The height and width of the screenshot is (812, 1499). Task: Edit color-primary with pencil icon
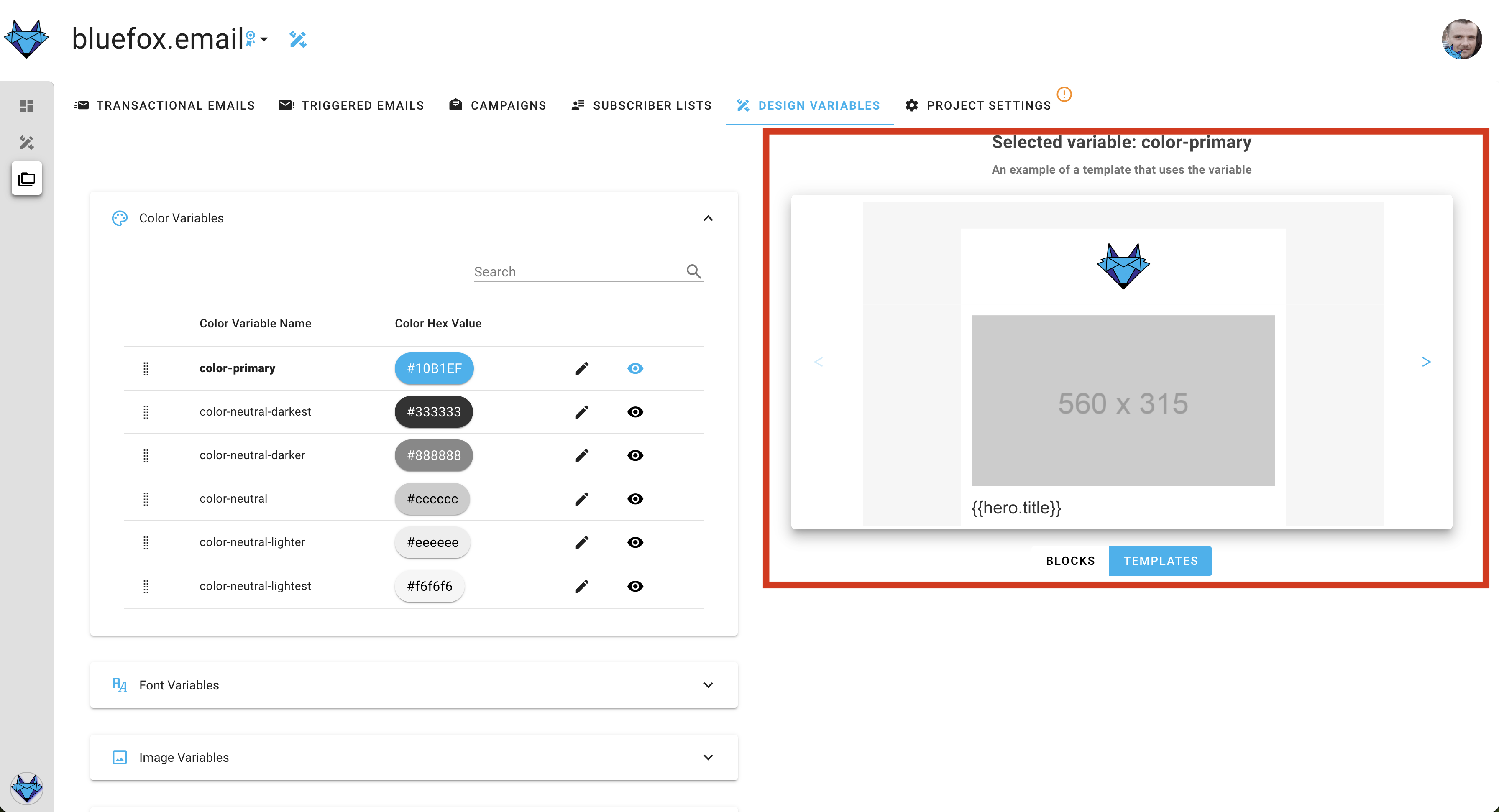pos(582,368)
